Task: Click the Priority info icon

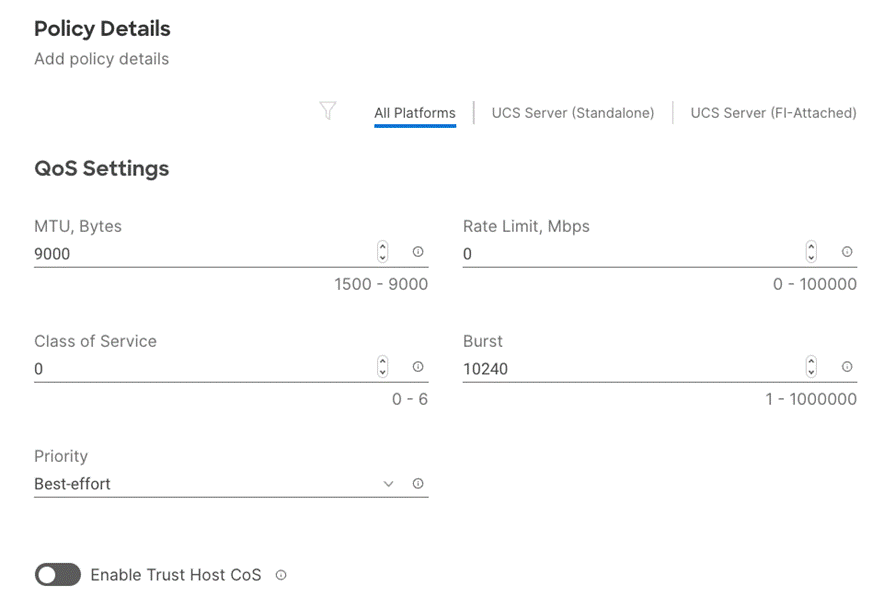Action: [420, 483]
